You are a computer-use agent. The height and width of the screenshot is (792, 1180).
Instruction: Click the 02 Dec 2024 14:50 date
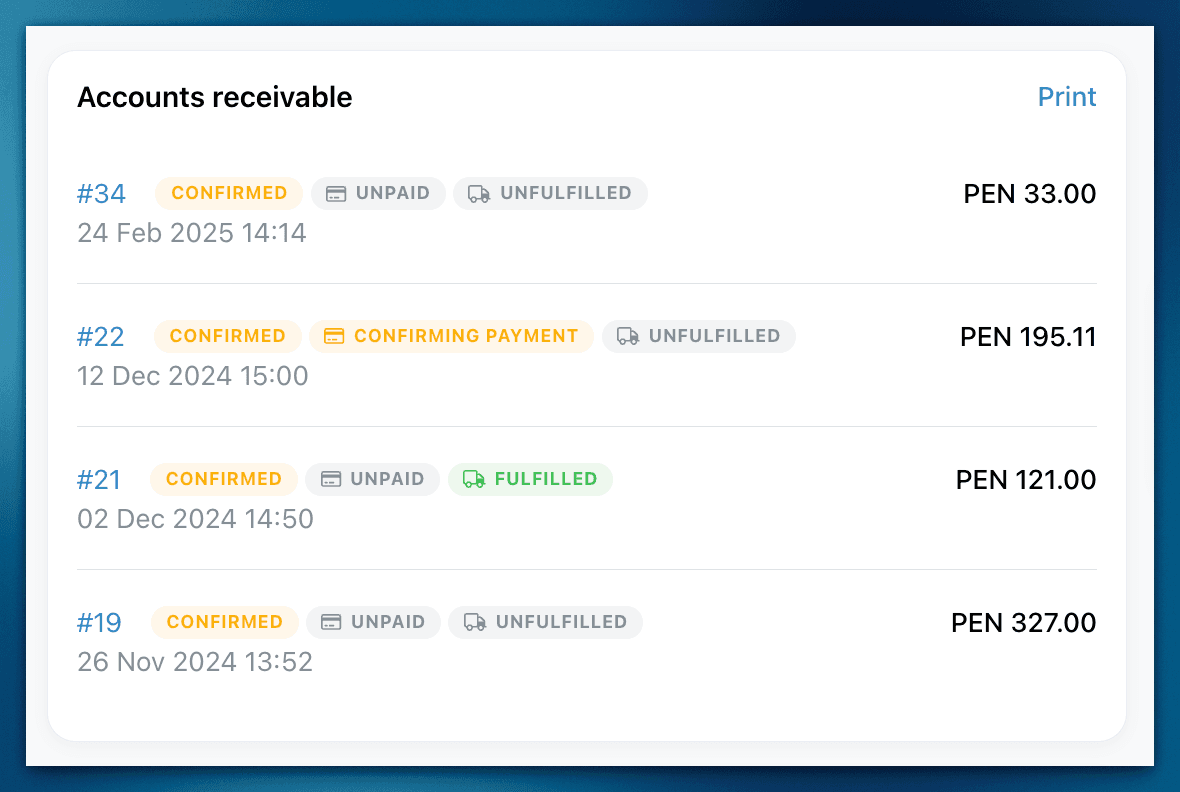point(195,519)
